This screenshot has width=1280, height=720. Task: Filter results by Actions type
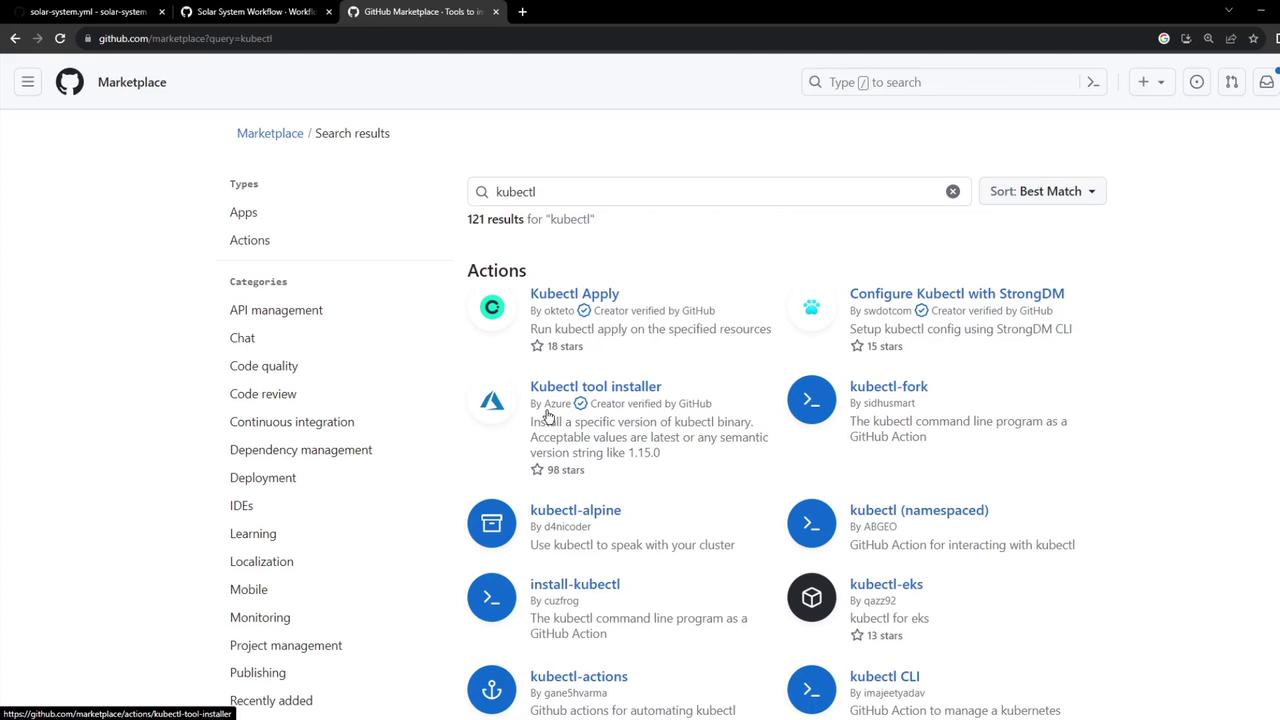[250, 240]
